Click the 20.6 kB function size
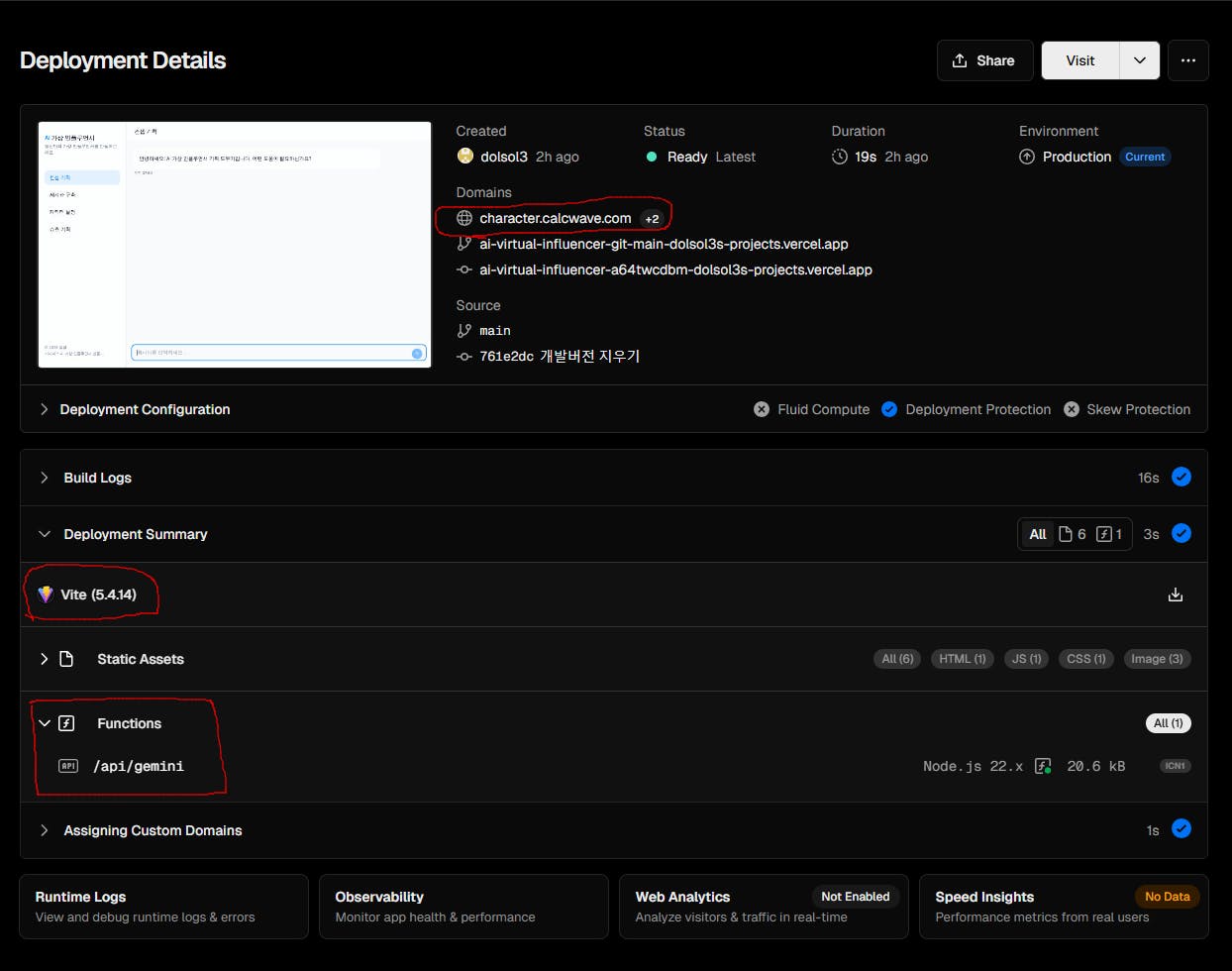The image size is (1232, 971). pos(1096,766)
